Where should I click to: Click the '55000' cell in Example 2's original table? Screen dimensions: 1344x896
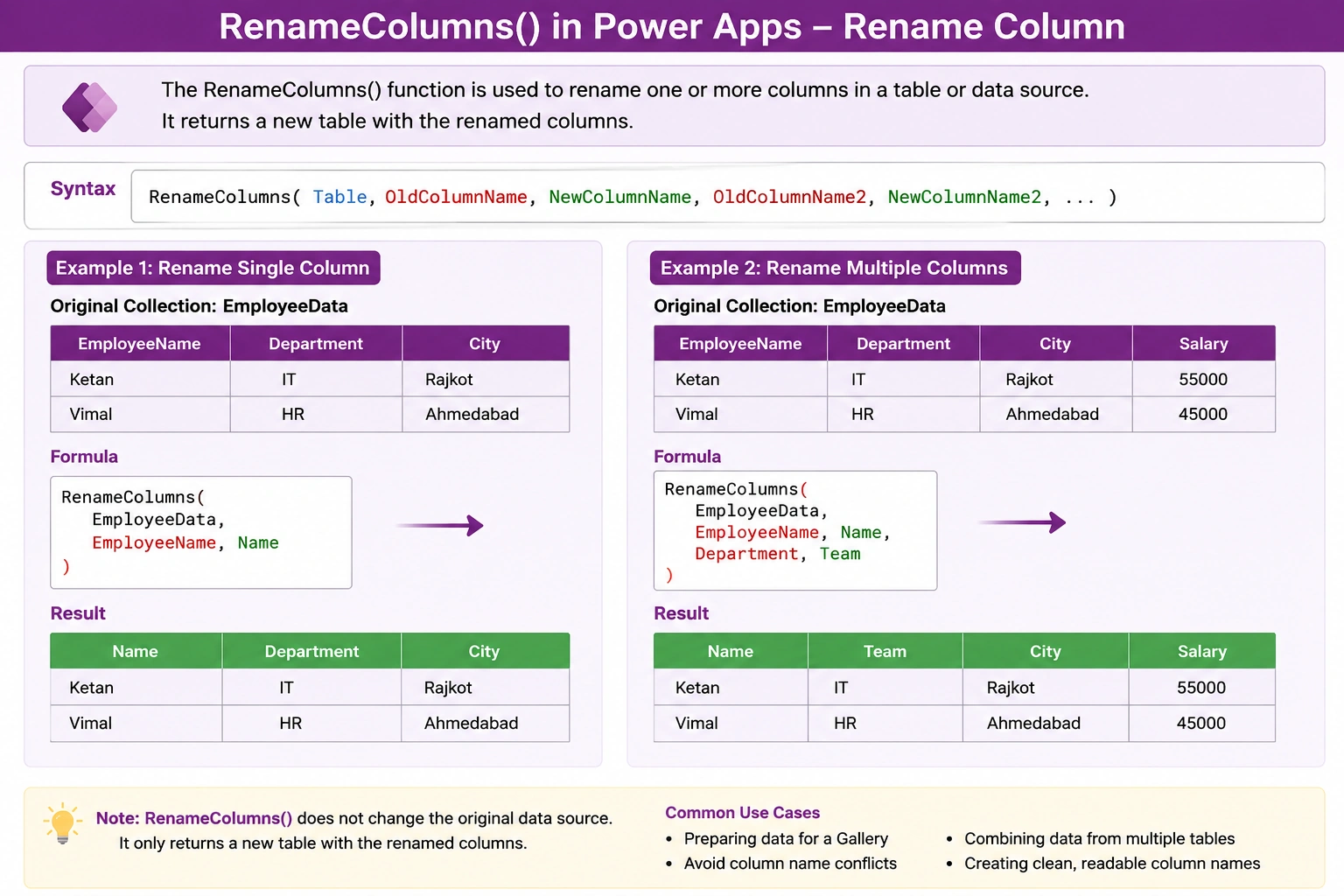(x=1204, y=380)
